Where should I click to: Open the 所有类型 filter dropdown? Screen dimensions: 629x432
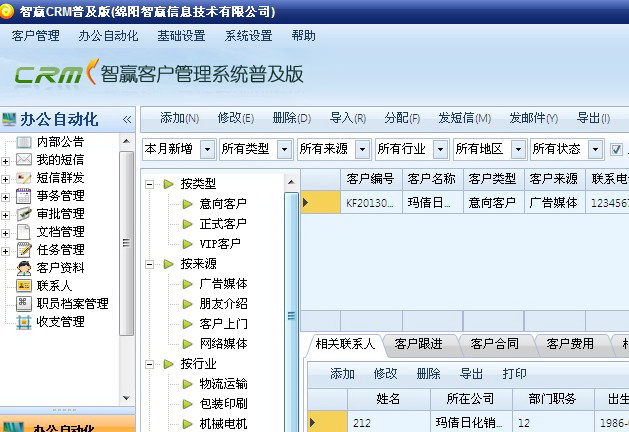pos(284,150)
